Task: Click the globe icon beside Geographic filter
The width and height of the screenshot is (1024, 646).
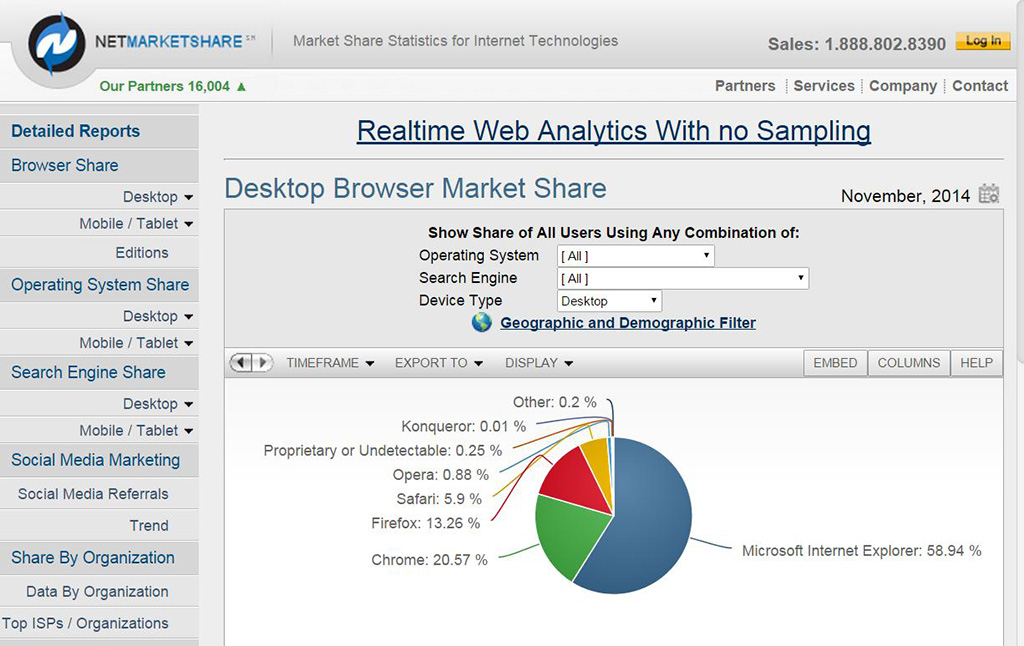Action: pos(482,322)
